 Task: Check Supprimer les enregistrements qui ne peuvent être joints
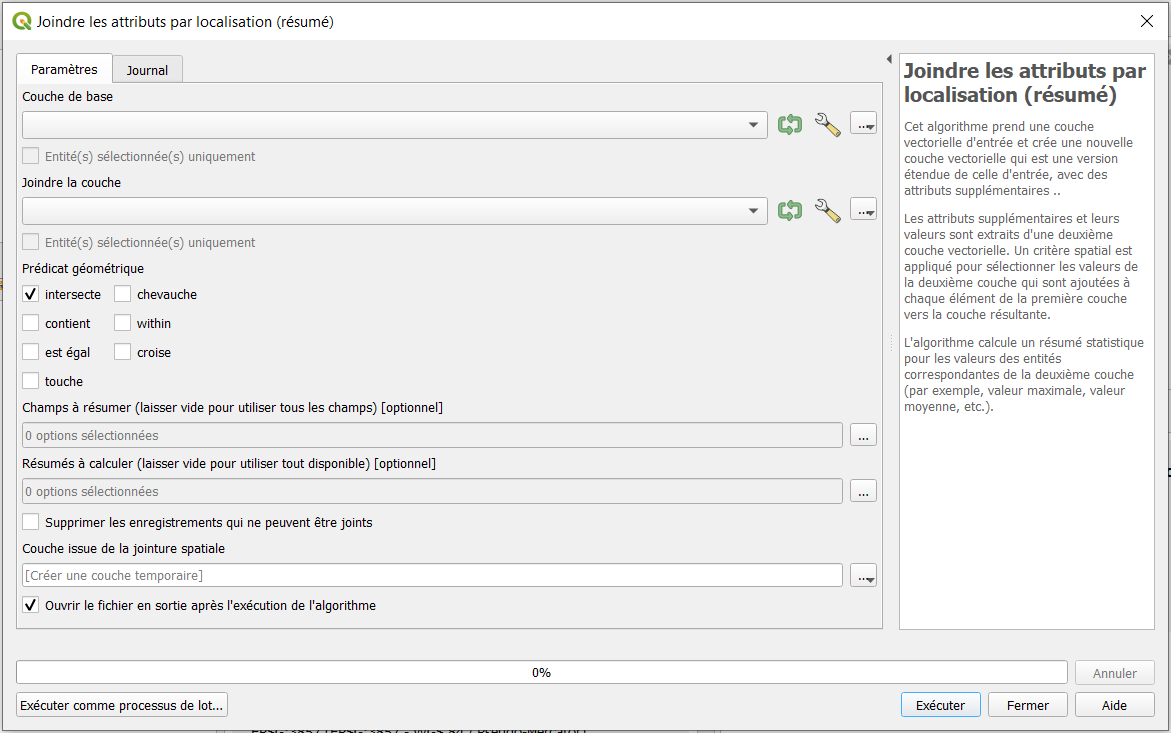(31, 522)
